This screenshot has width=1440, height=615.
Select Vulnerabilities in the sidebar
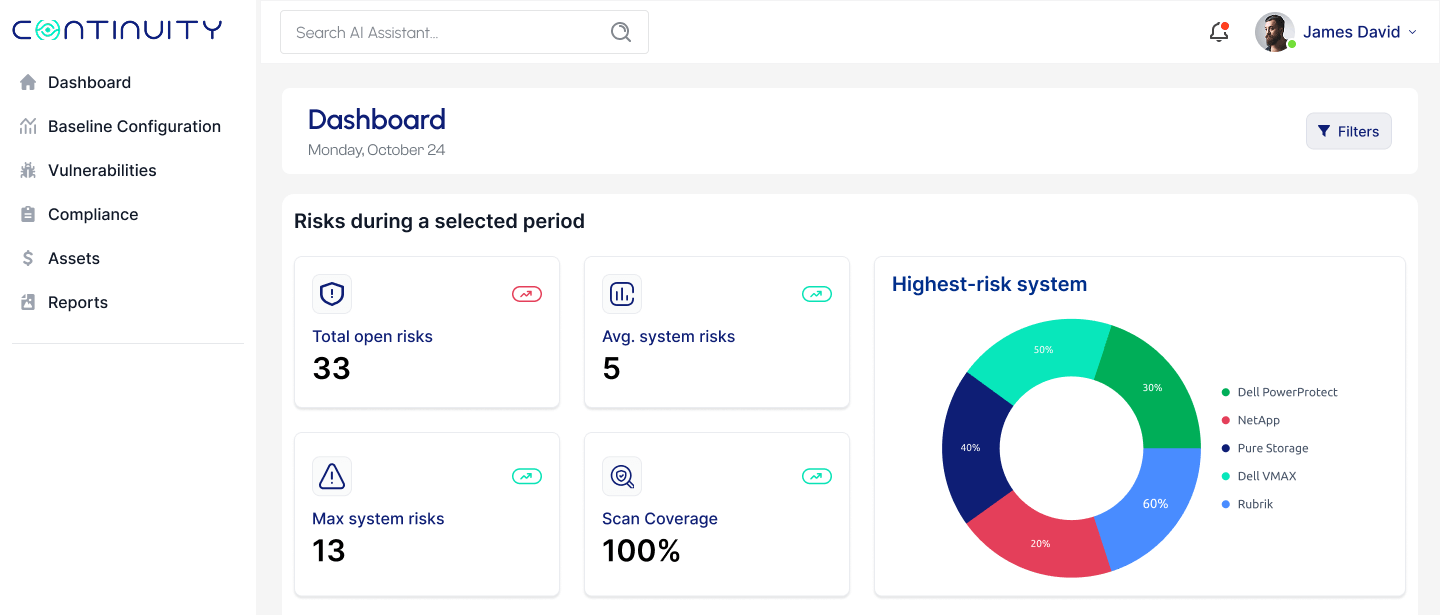click(x=101, y=170)
